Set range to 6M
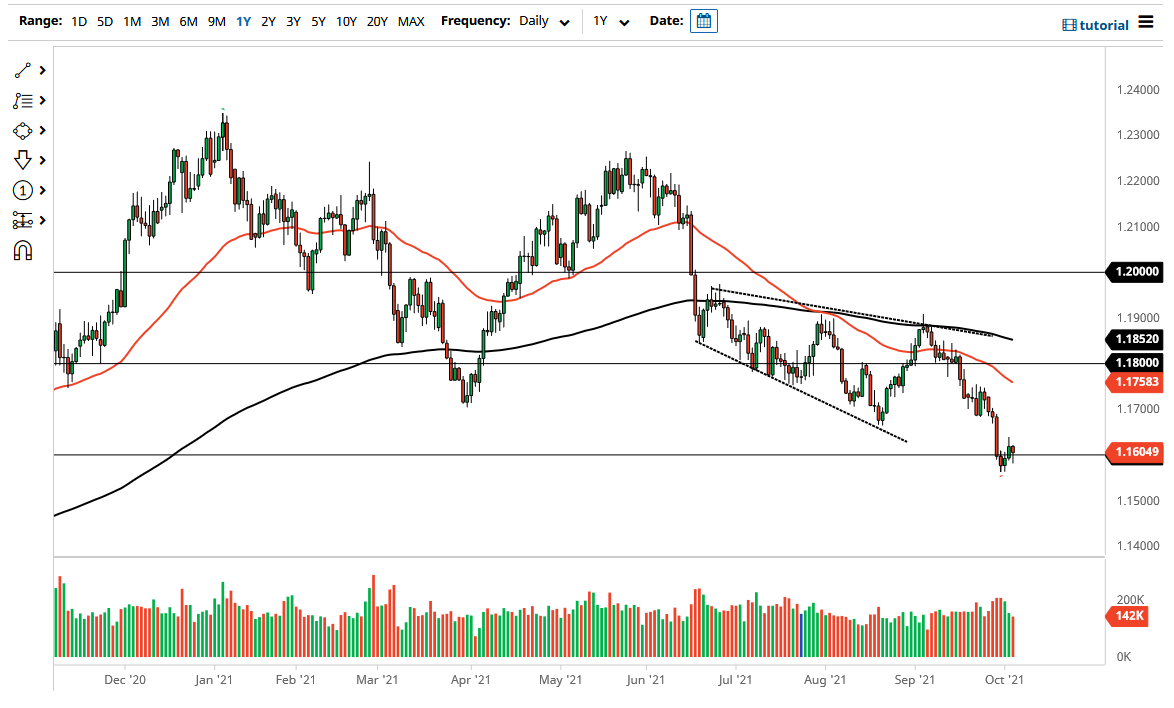Screen dimensions: 1174x708 click(188, 22)
